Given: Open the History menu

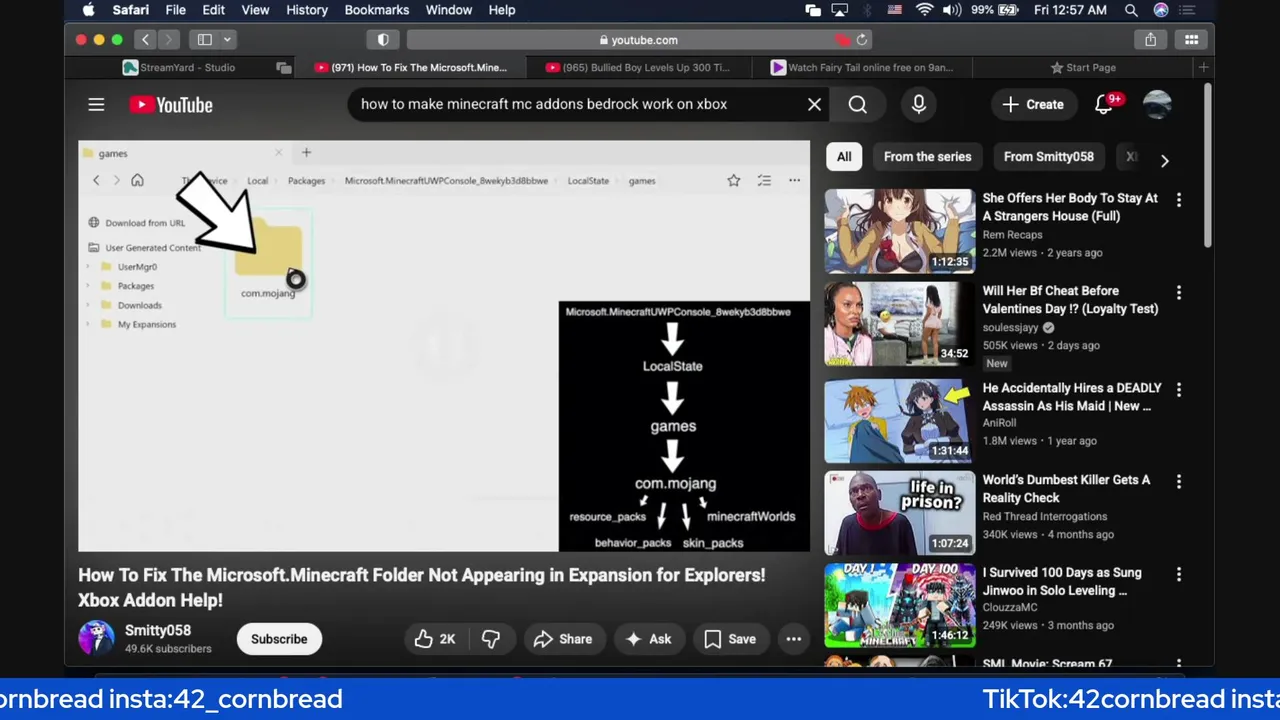Looking at the screenshot, I should click(307, 10).
